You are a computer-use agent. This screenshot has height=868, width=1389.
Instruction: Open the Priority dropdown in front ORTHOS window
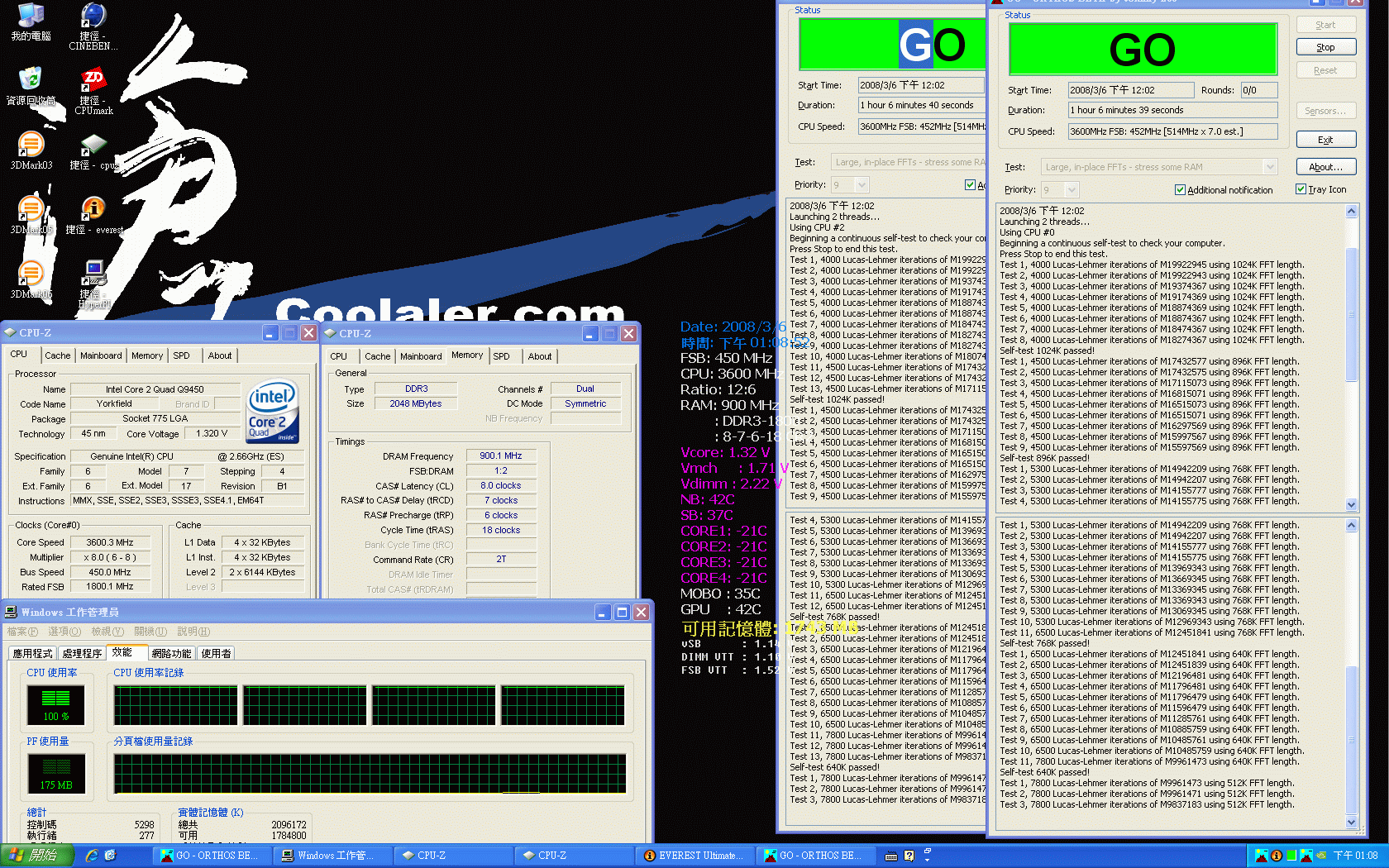(x=1072, y=189)
